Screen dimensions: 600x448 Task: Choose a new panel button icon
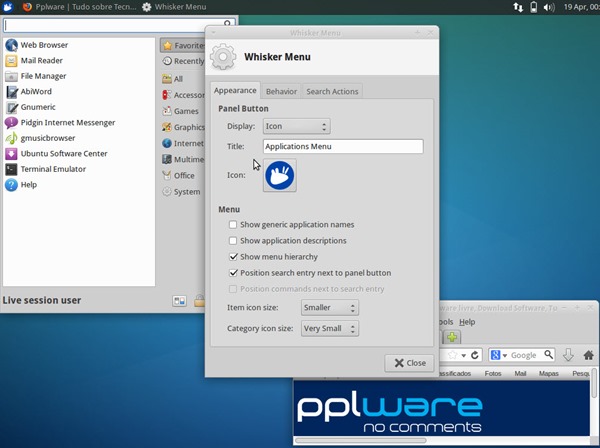click(x=280, y=175)
